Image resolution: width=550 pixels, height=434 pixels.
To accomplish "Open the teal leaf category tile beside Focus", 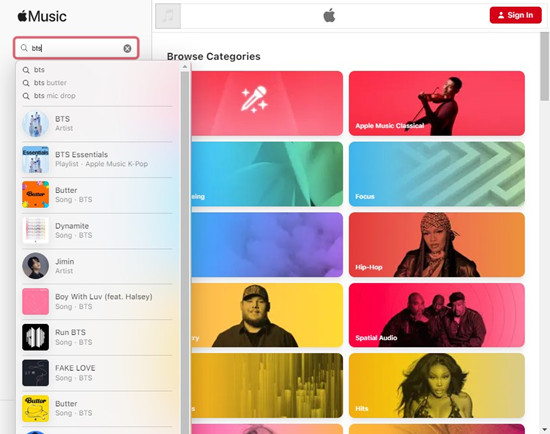I will click(267, 174).
